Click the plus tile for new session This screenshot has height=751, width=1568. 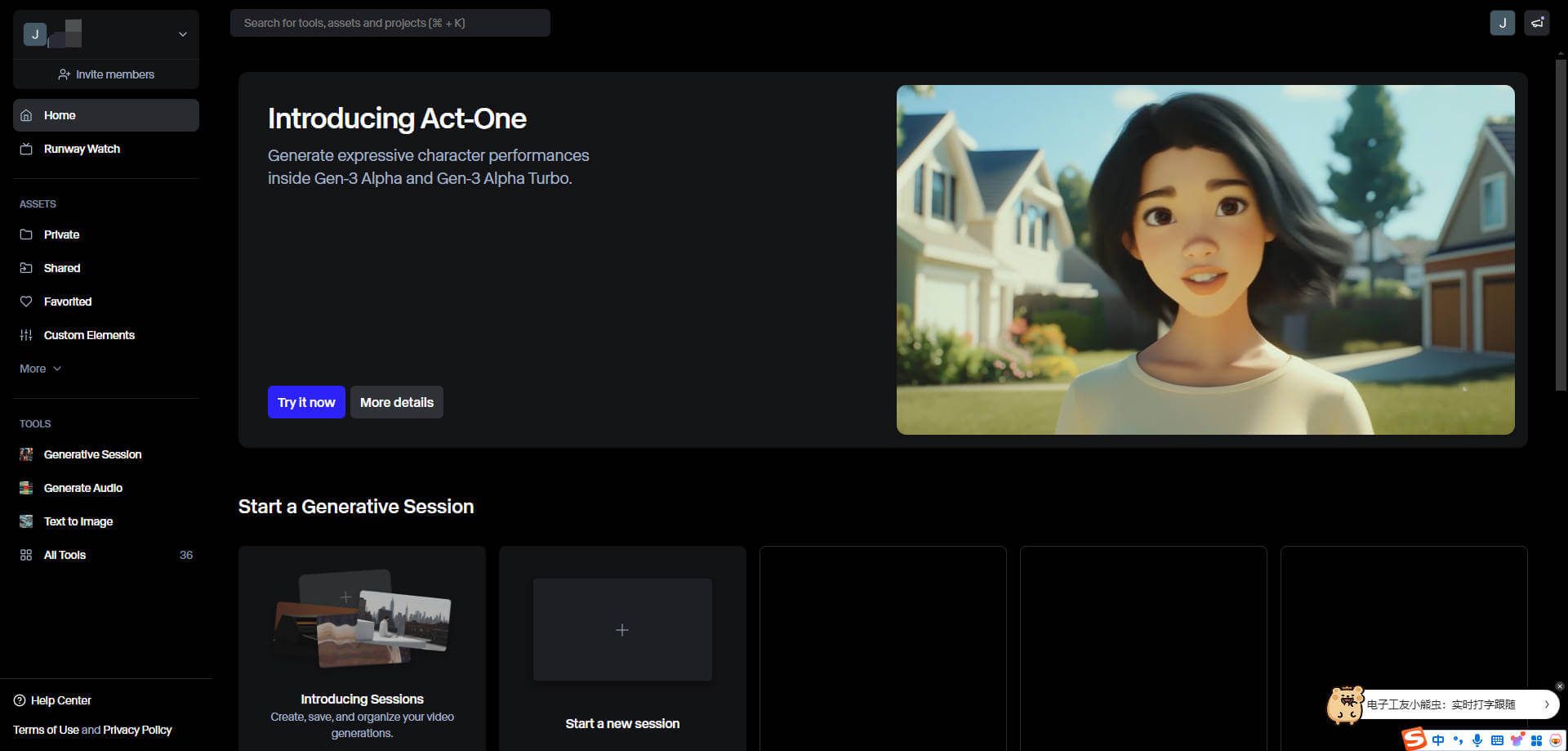click(x=622, y=630)
